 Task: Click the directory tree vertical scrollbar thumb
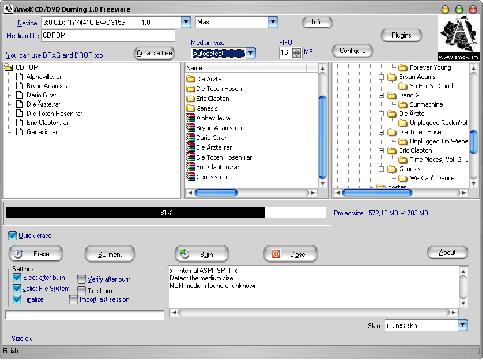pyautogui.click(x=474, y=142)
